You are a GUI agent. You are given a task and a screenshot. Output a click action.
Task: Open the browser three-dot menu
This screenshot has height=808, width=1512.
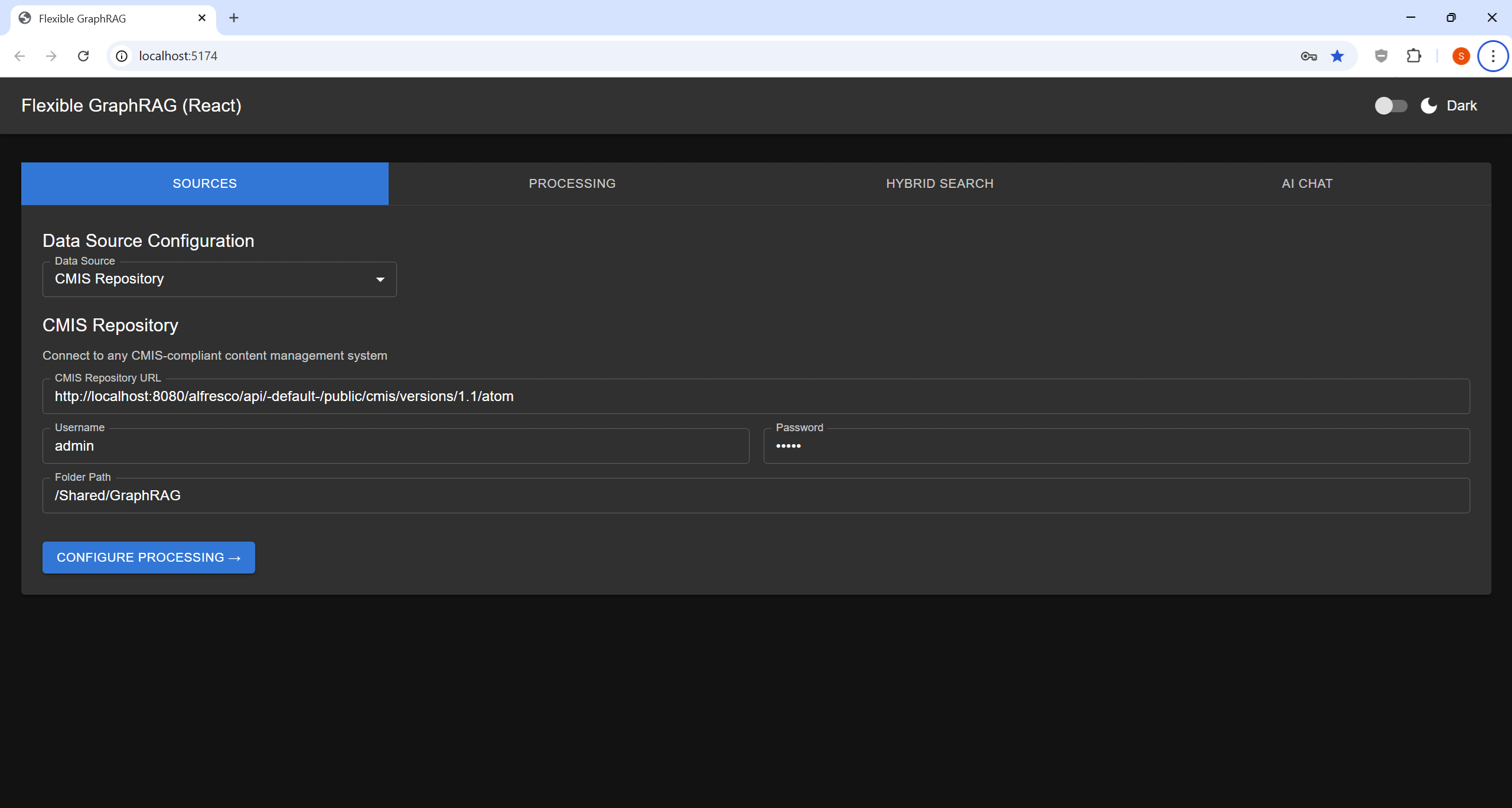(x=1494, y=56)
